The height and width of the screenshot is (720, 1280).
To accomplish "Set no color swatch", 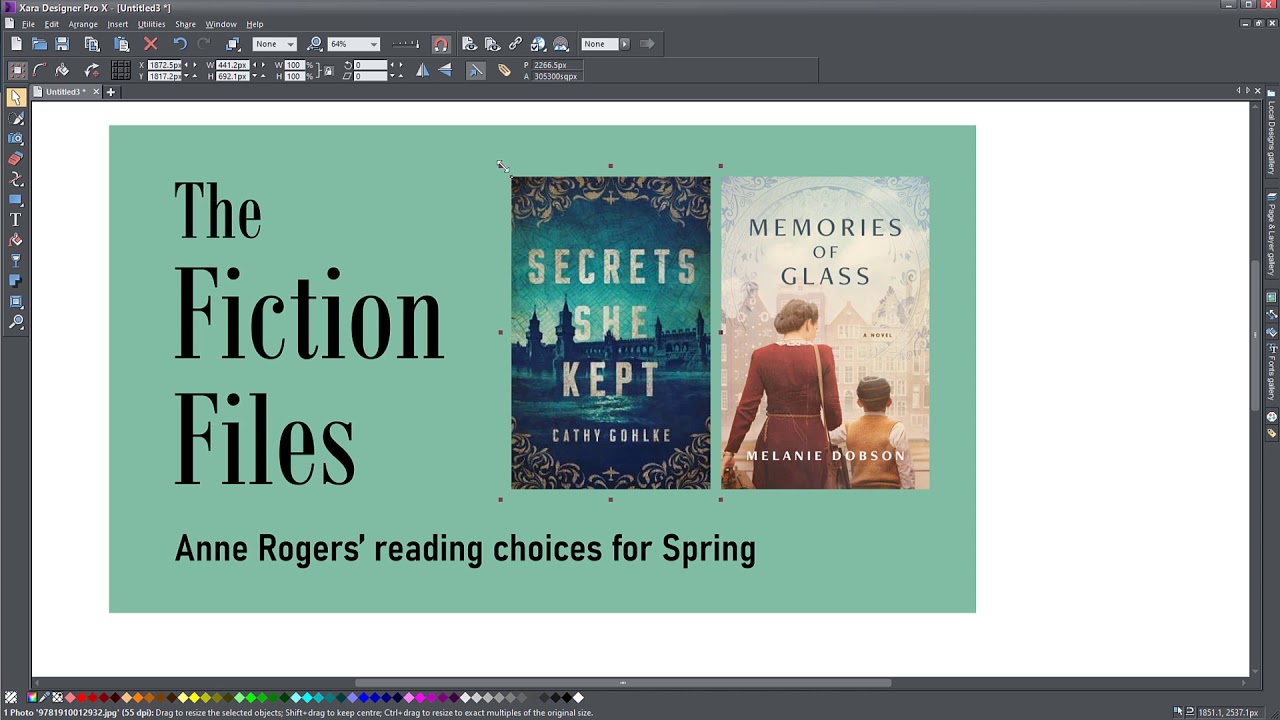I will pos(57,698).
